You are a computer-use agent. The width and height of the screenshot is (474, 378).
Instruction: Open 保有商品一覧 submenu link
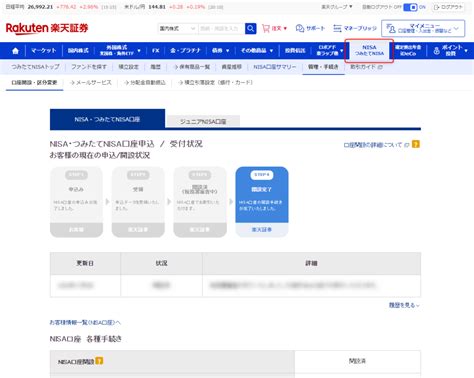coord(192,67)
